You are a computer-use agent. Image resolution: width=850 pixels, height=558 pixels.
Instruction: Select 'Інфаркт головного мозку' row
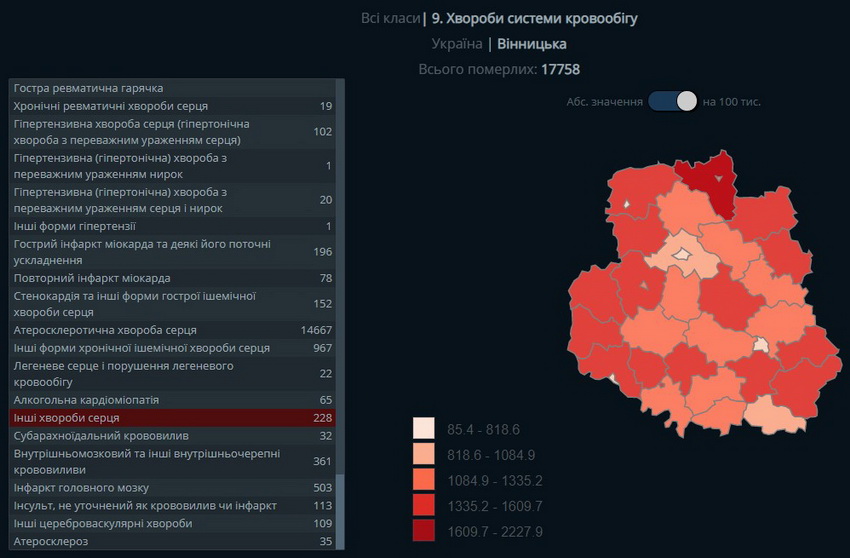pos(172,488)
